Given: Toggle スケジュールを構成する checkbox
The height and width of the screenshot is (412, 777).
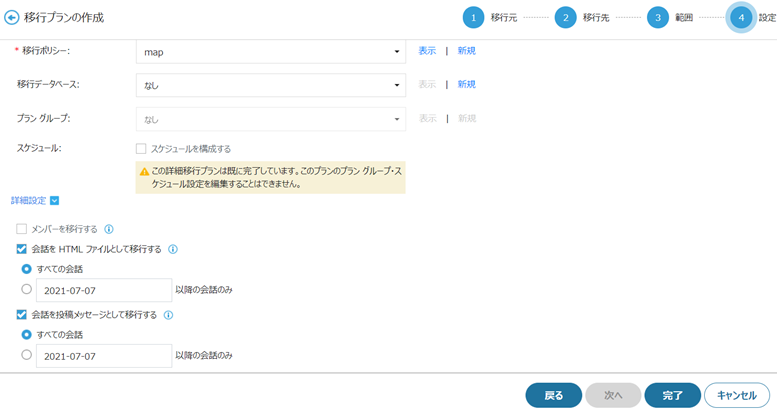Looking at the screenshot, I should [141, 149].
